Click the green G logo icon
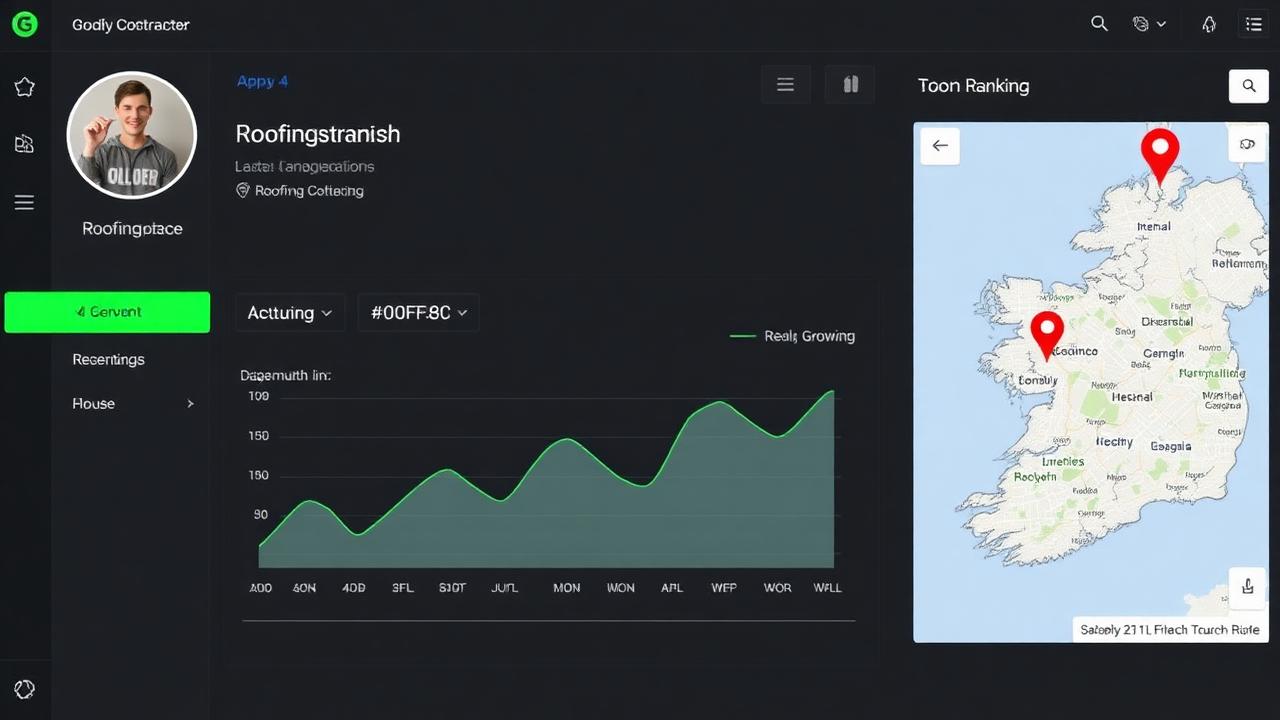The height and width of the screenshot is (720, 1280). point(24,24)
